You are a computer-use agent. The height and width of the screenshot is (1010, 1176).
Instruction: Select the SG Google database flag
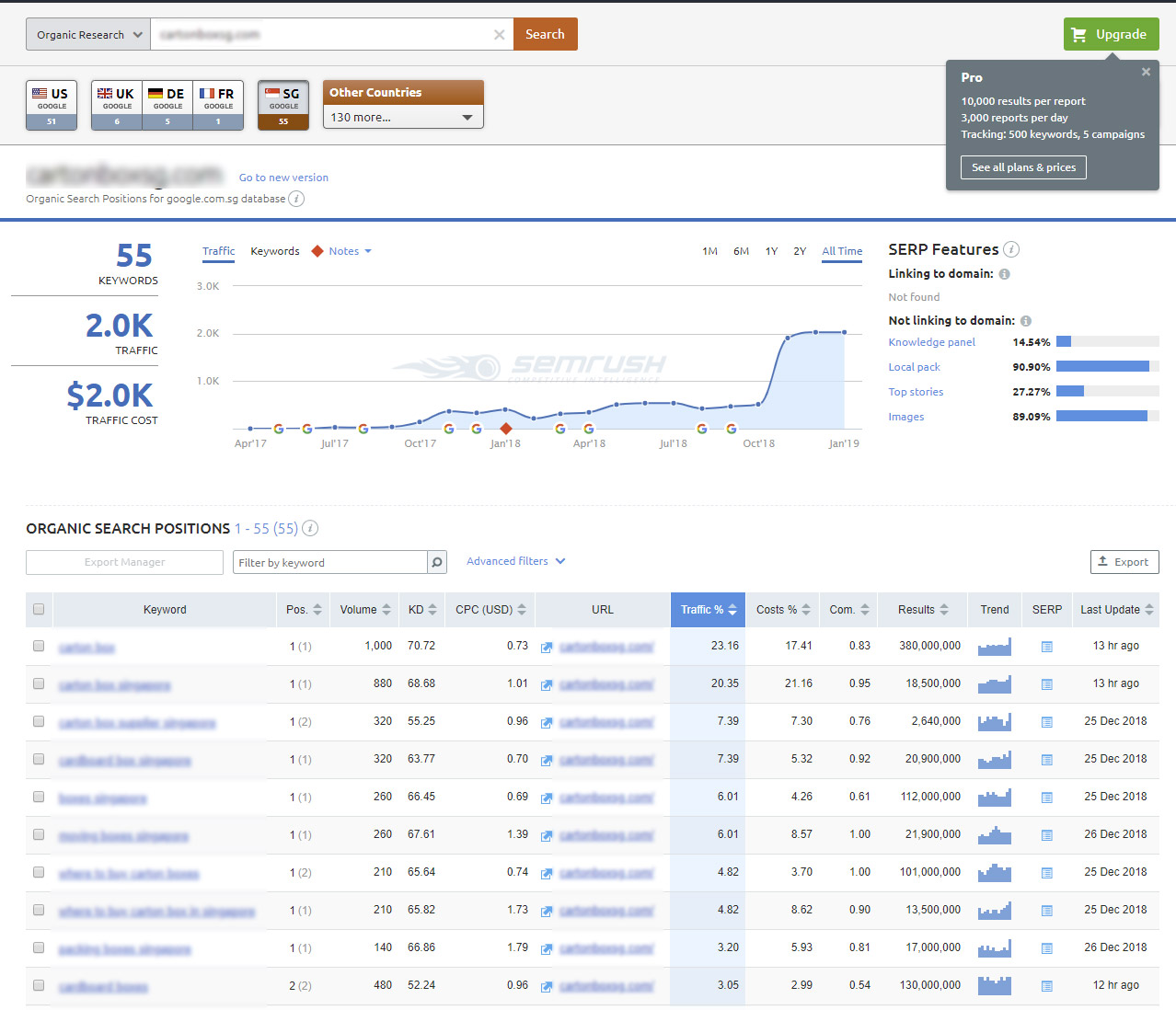(x=283, y=105)
